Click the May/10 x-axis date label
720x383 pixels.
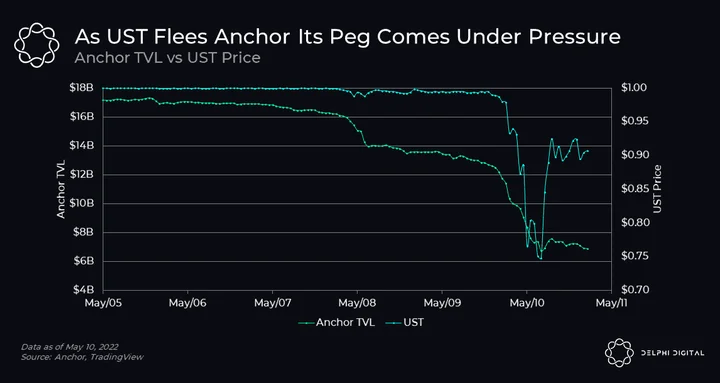(527, 303)
